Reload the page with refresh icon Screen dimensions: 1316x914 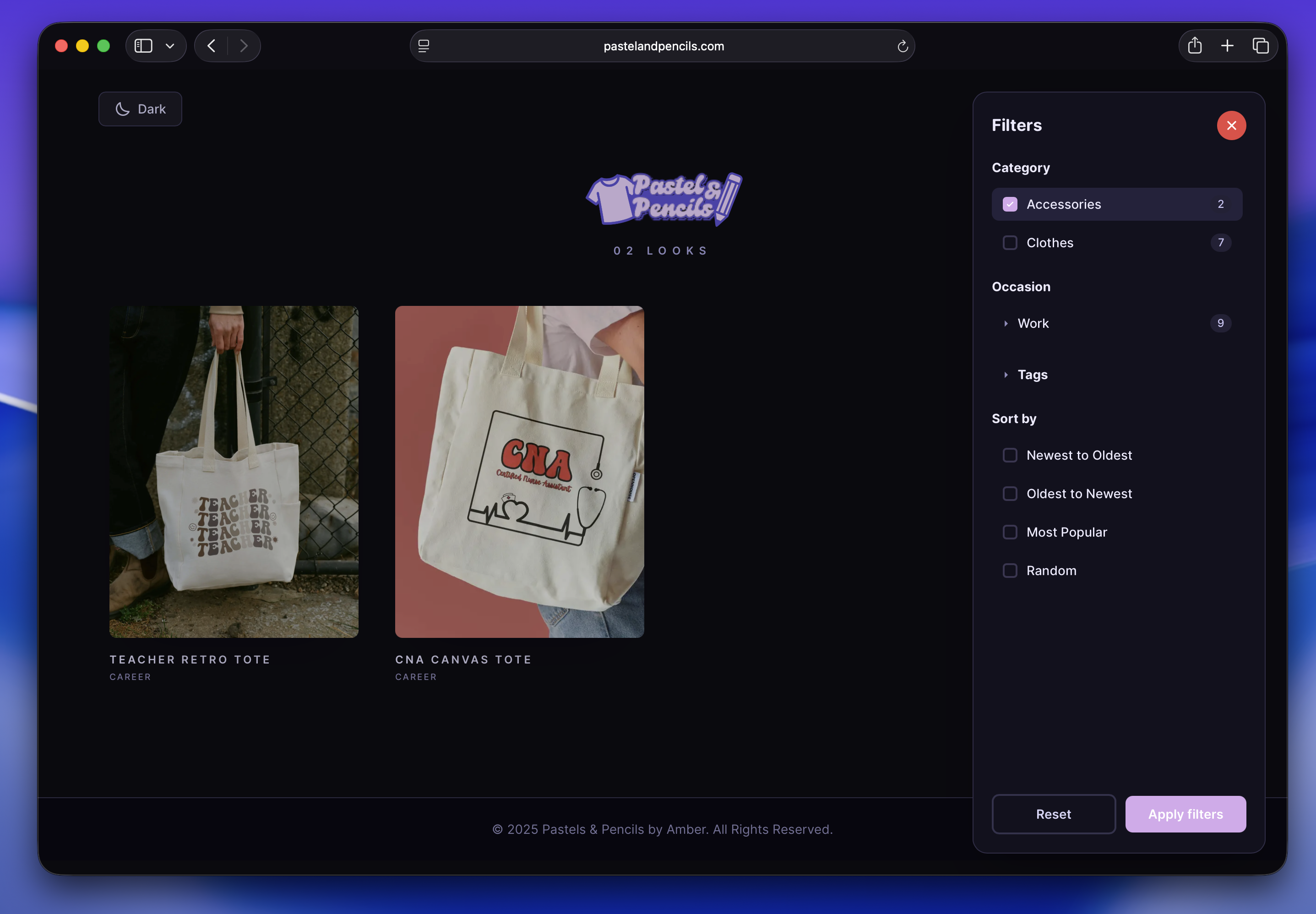[x=903, y=46]
